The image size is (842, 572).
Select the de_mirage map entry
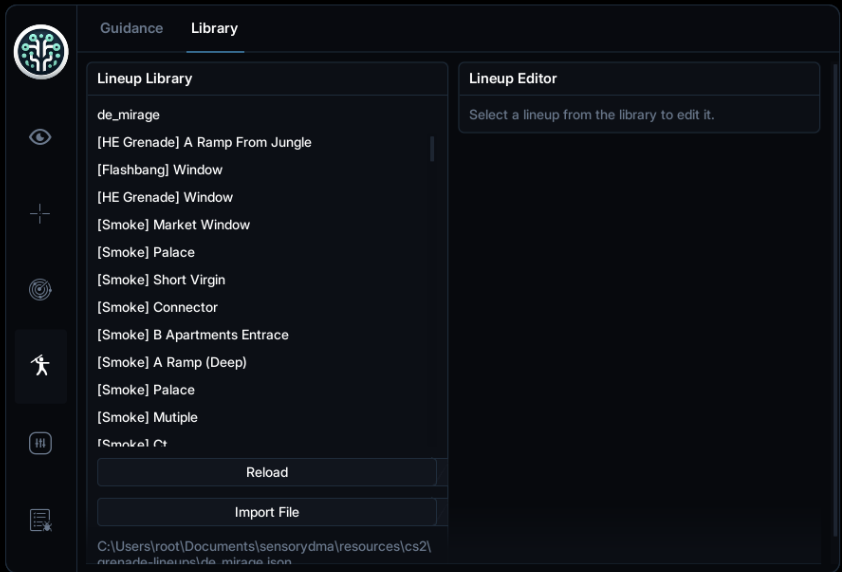(x=128, y=115)
